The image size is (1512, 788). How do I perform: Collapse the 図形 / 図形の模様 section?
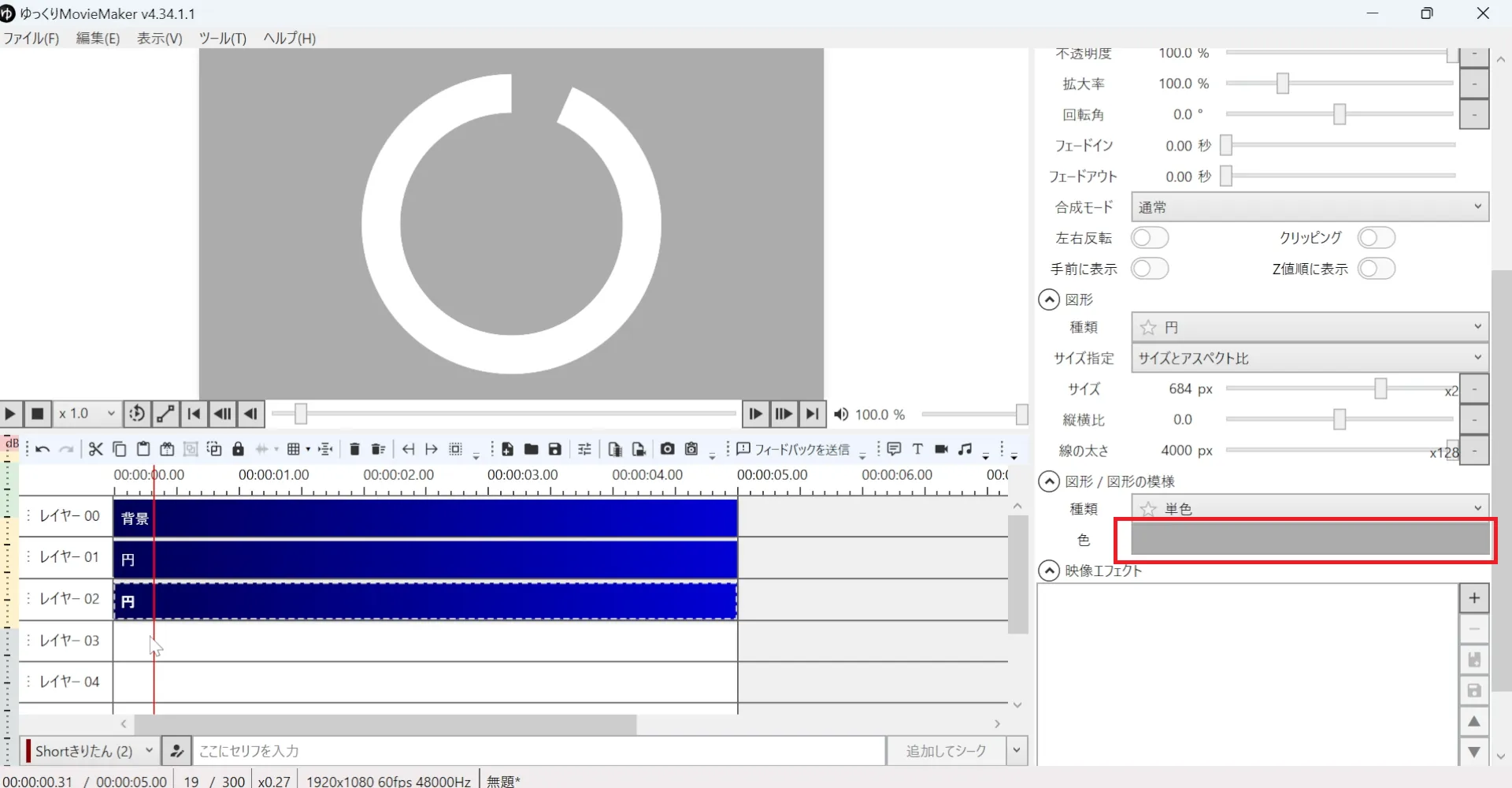[1049, 481]
